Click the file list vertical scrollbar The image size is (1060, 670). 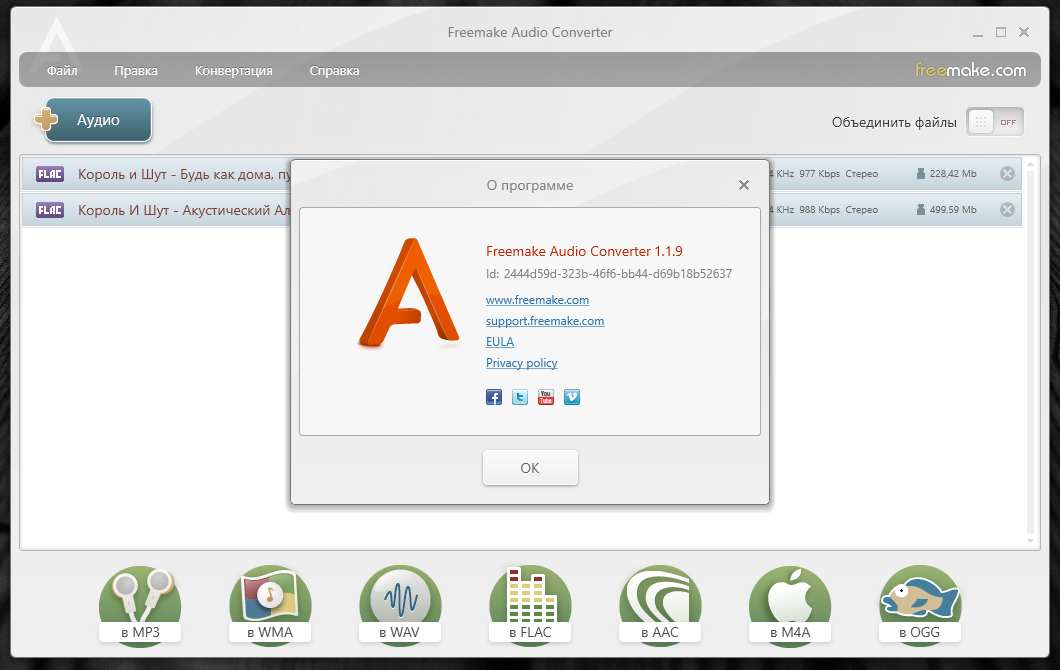click(x=1030, y=352)
